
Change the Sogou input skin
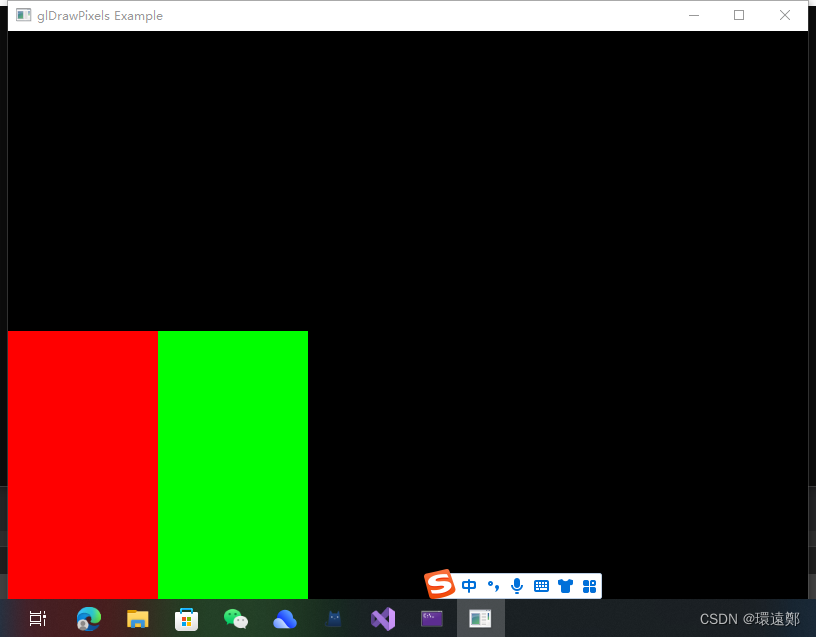point(565,586)
